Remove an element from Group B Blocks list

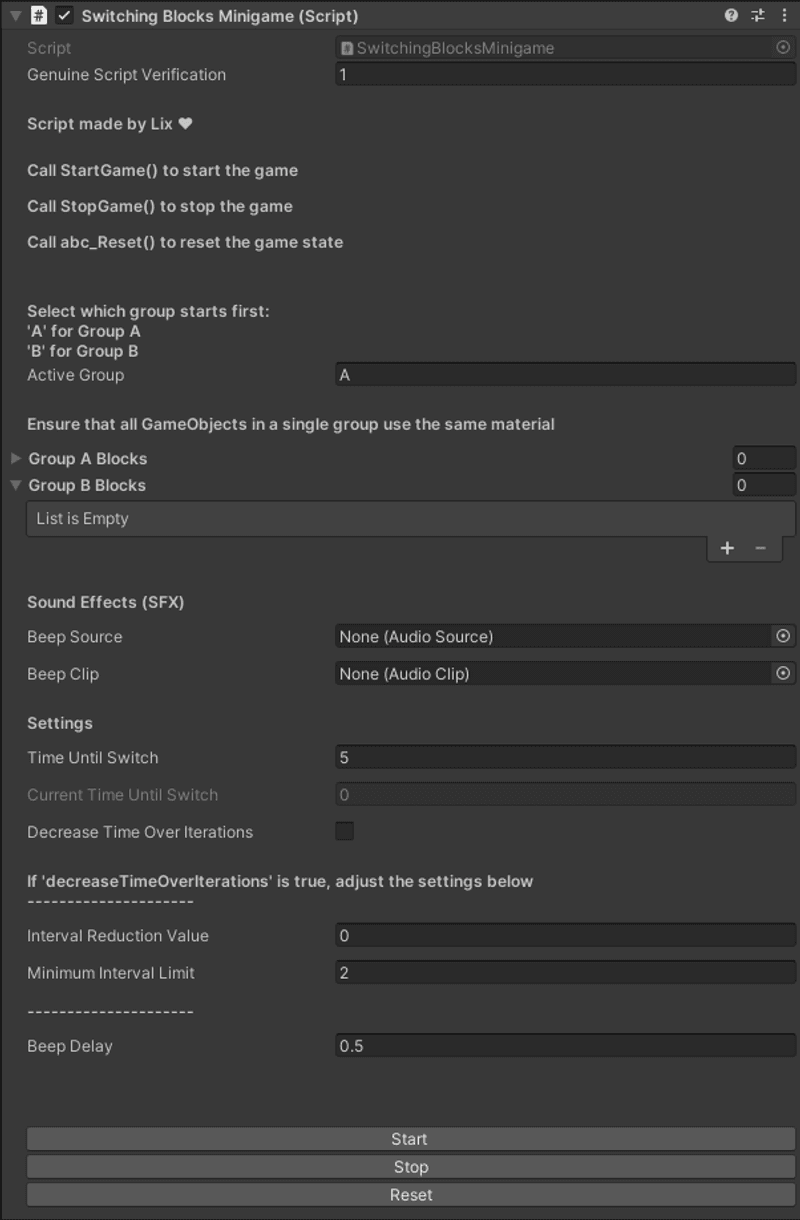(761, 548)
